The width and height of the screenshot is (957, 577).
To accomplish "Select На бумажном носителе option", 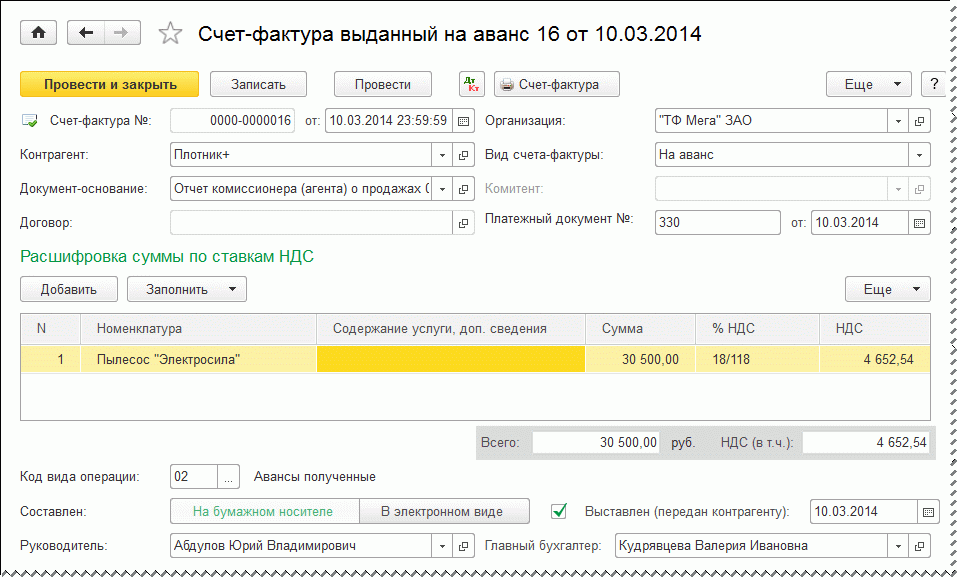I will tap(264, 511).
